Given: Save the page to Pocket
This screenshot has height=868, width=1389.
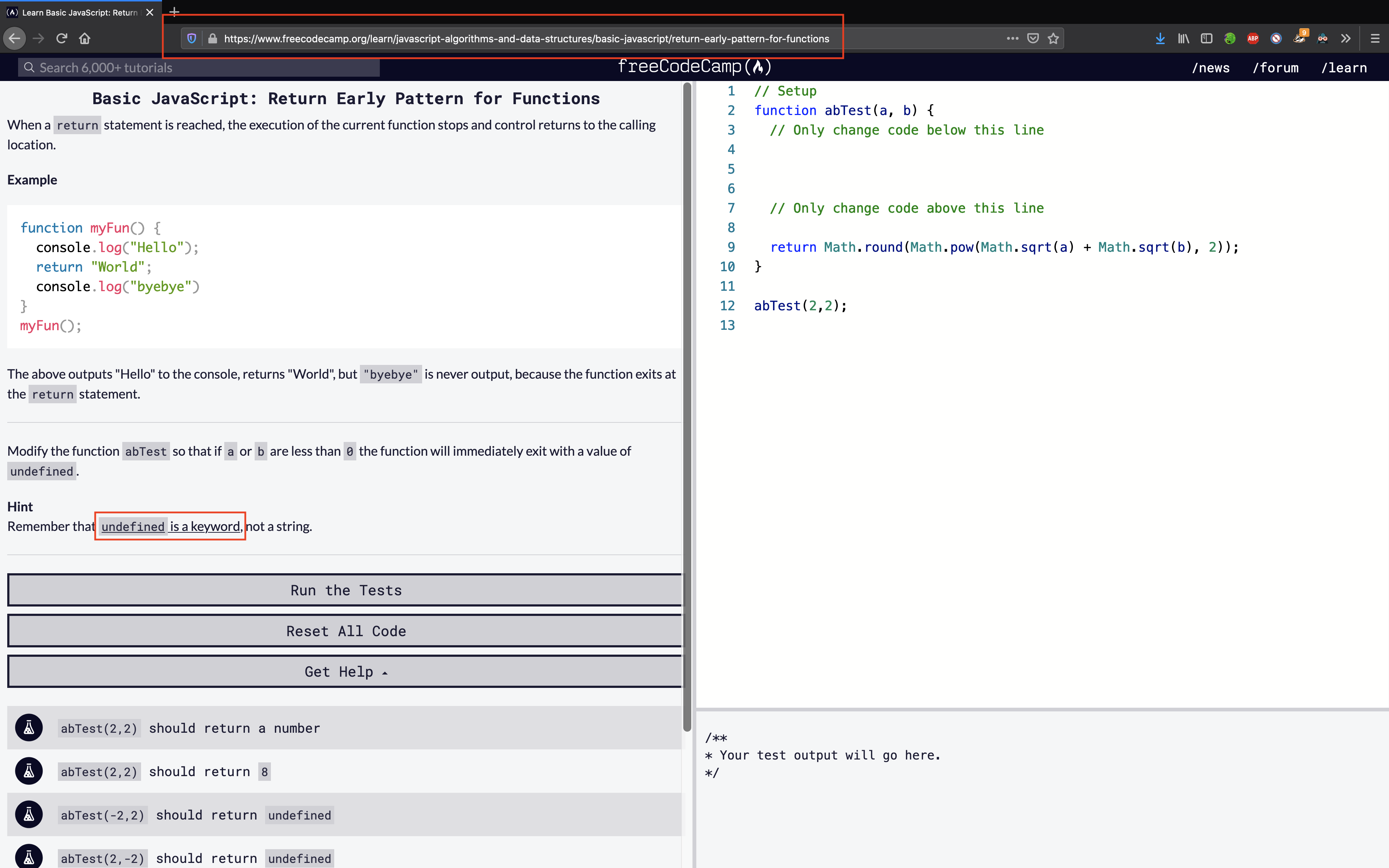Looking at the screenshot, I should tap(1033, 38).
